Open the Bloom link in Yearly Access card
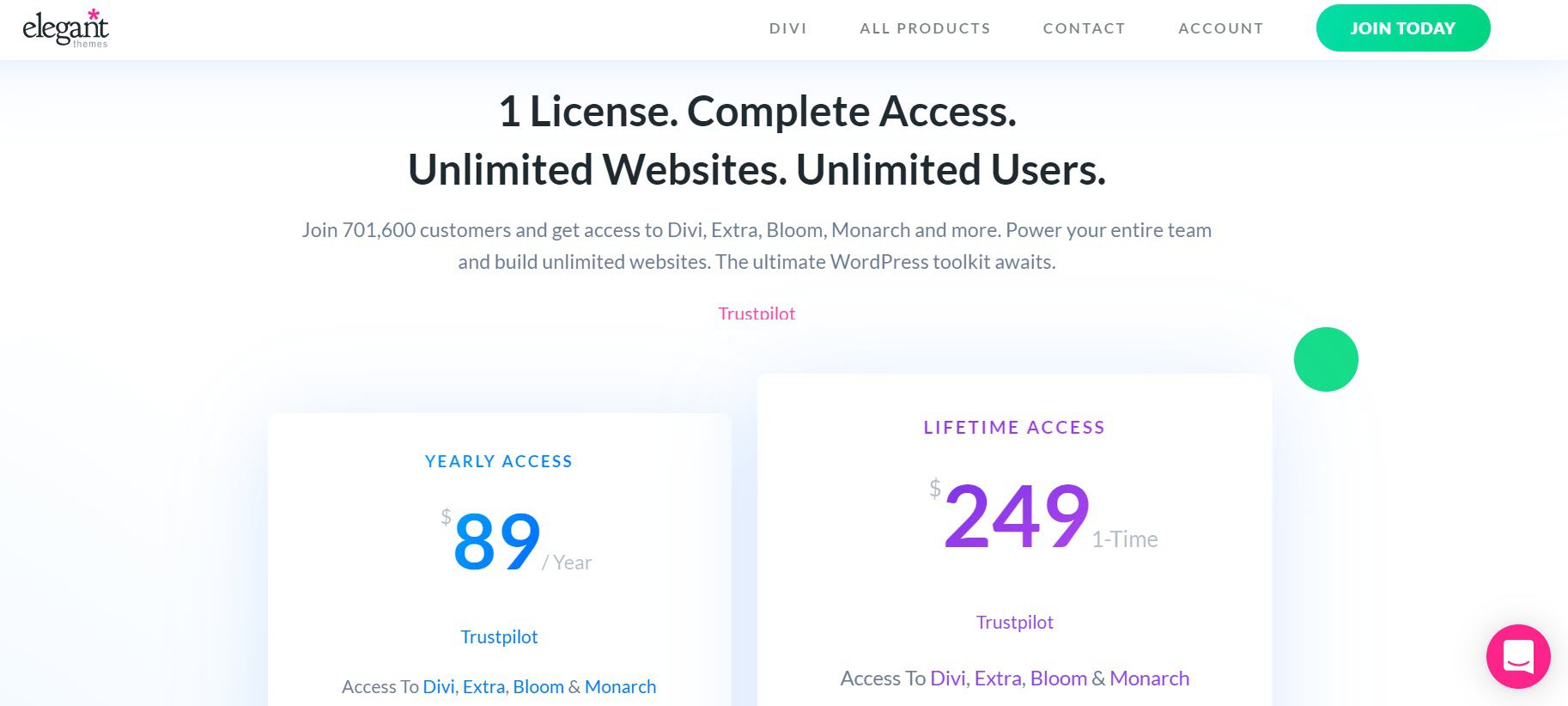1568x706 pixels. (540, 686)
